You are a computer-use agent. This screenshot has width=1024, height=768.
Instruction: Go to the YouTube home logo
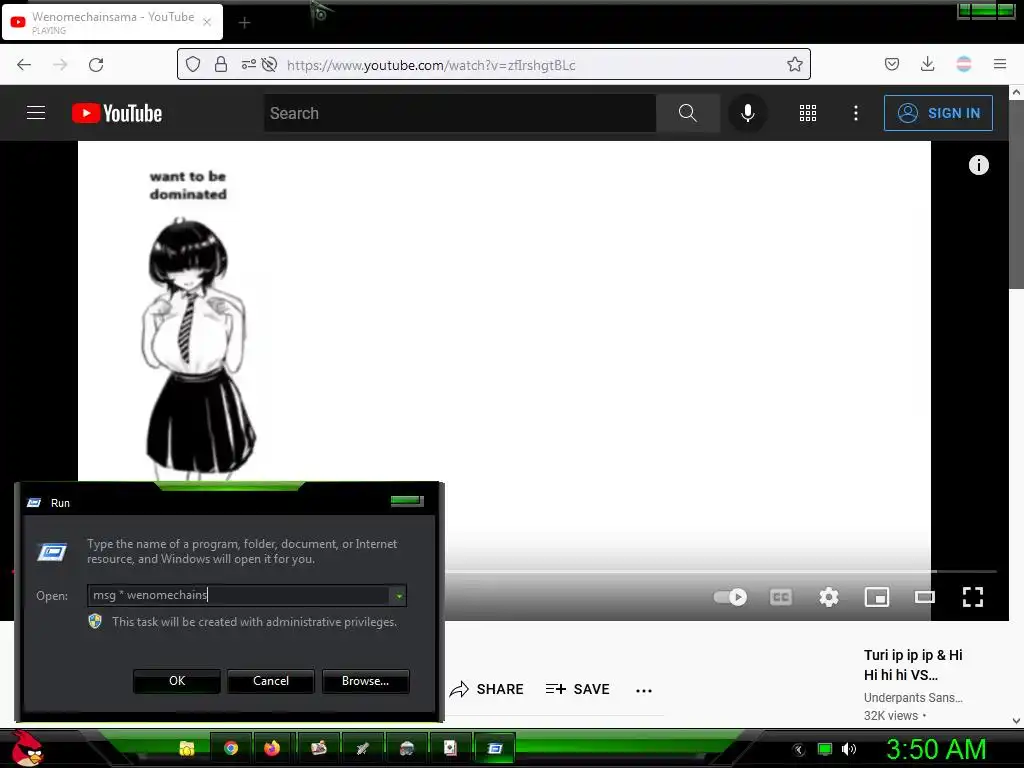coord(117,113)
